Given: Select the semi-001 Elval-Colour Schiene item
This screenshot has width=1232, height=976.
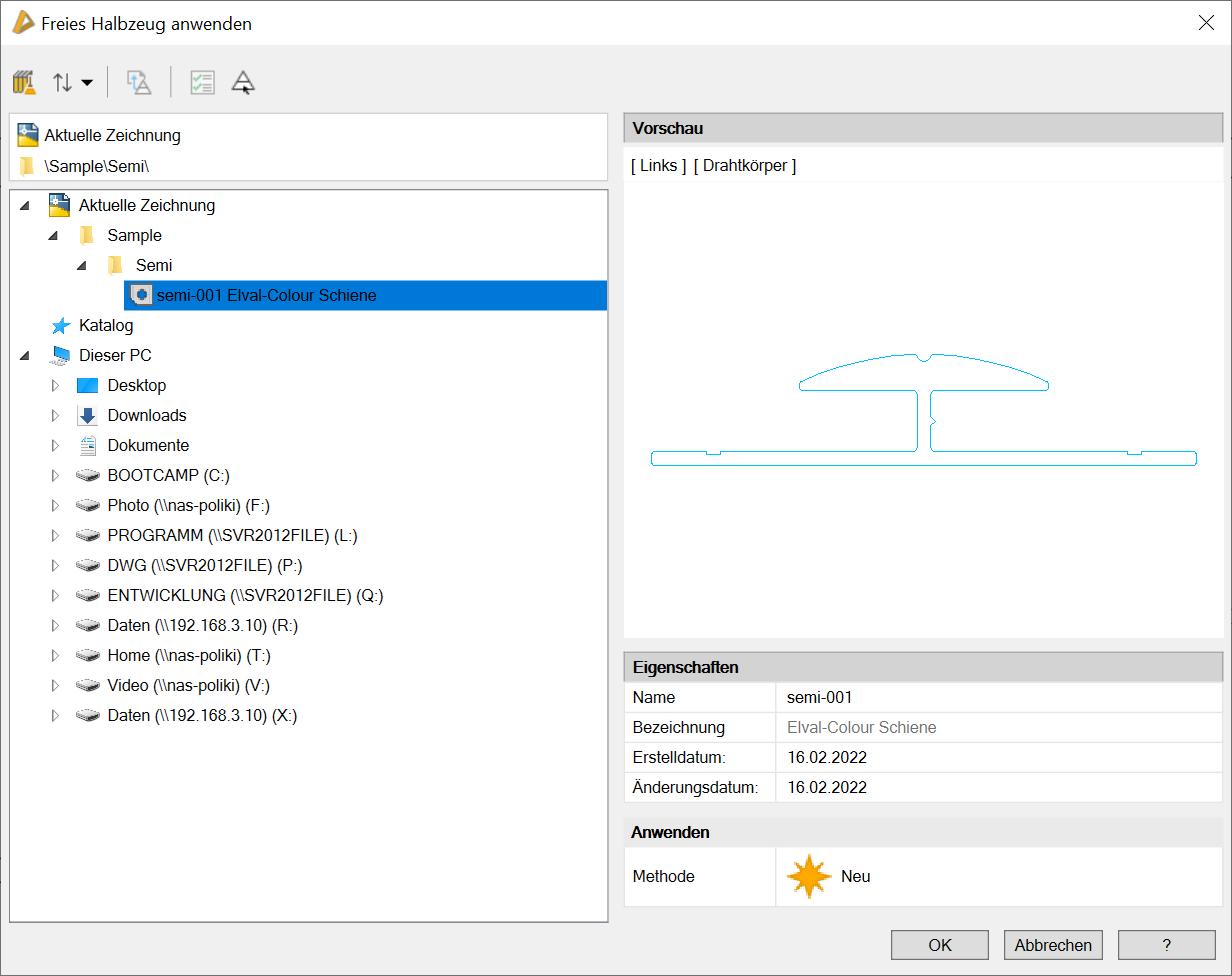Looking at the screenshot, I should (x=266, y=296).
